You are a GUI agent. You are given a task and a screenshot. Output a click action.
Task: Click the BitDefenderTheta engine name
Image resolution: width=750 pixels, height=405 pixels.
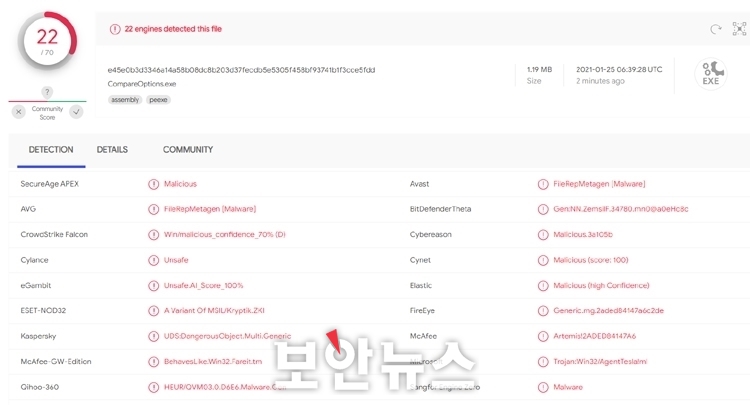coord(441,209)
